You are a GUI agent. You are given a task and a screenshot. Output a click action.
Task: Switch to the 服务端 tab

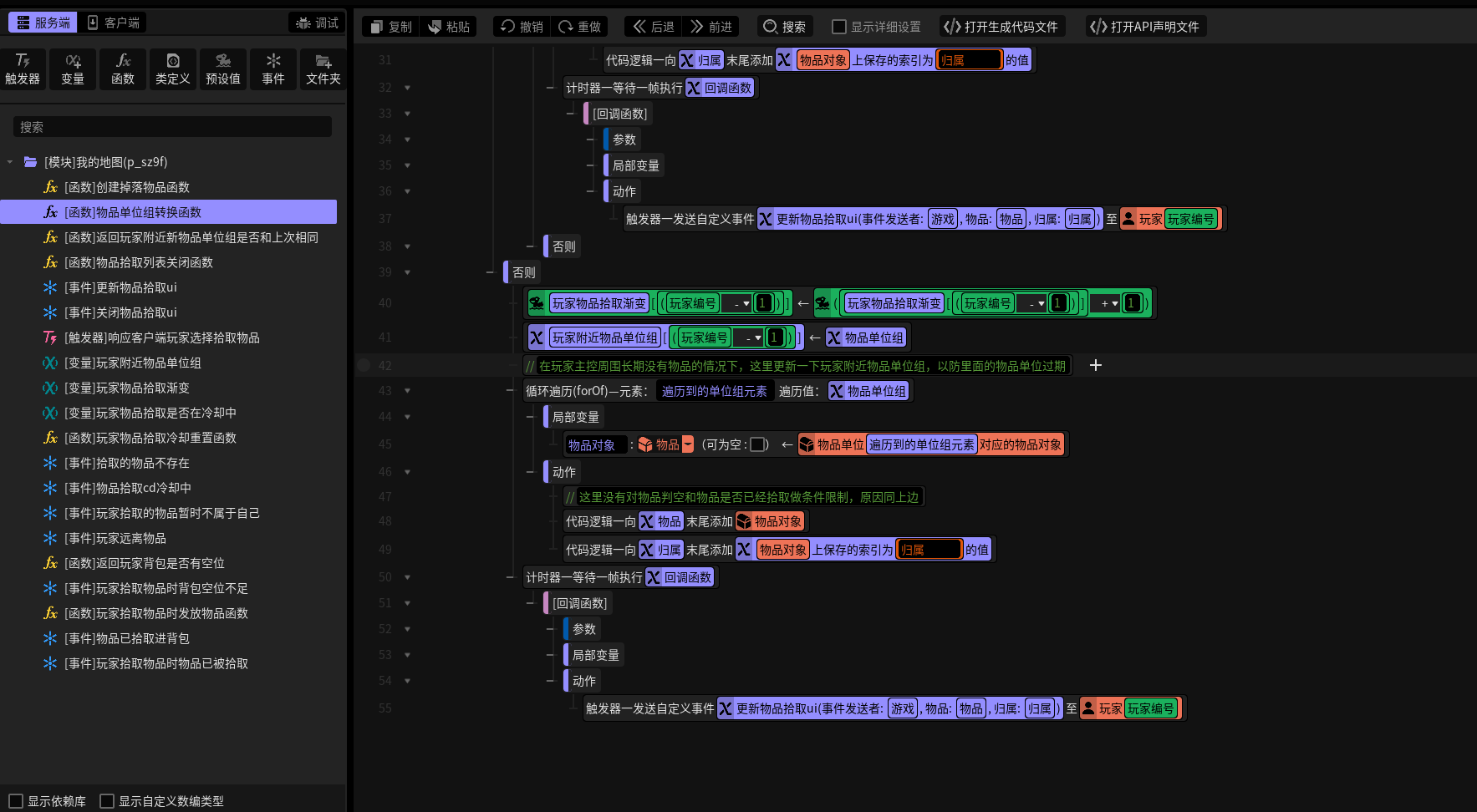(43, 23)
